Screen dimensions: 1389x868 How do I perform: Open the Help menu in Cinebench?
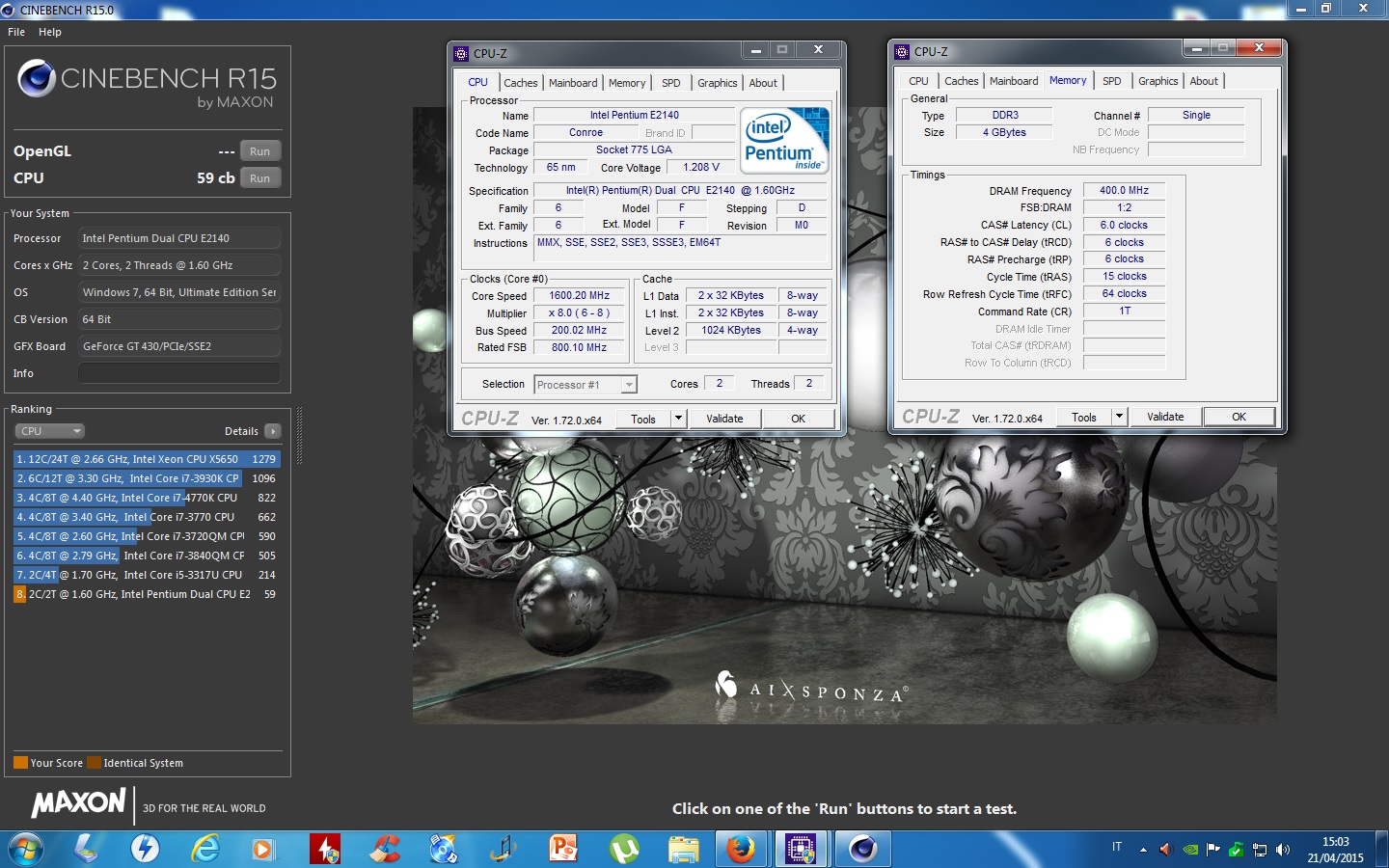50,32
